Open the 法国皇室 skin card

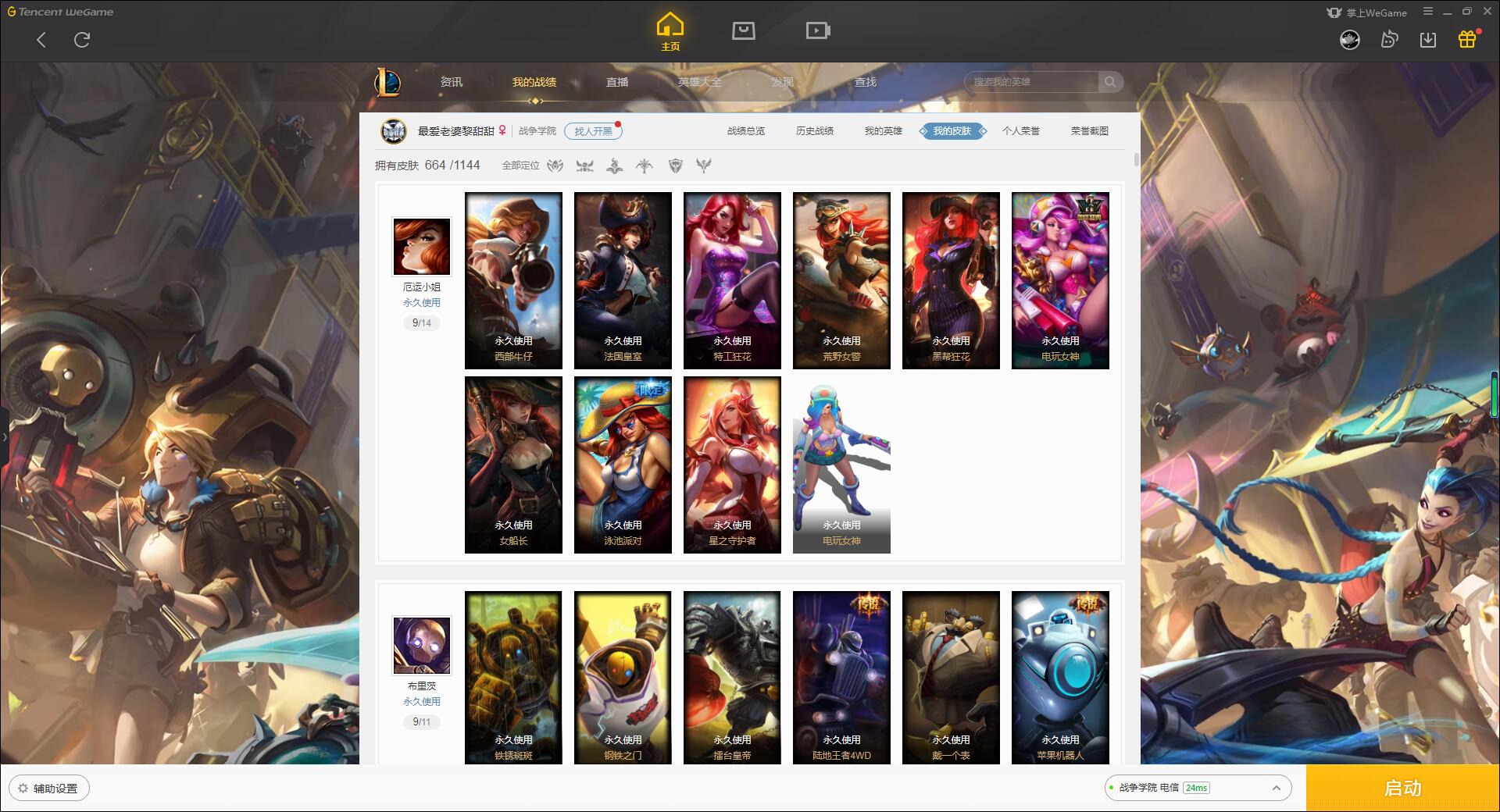tap(623, 281)
